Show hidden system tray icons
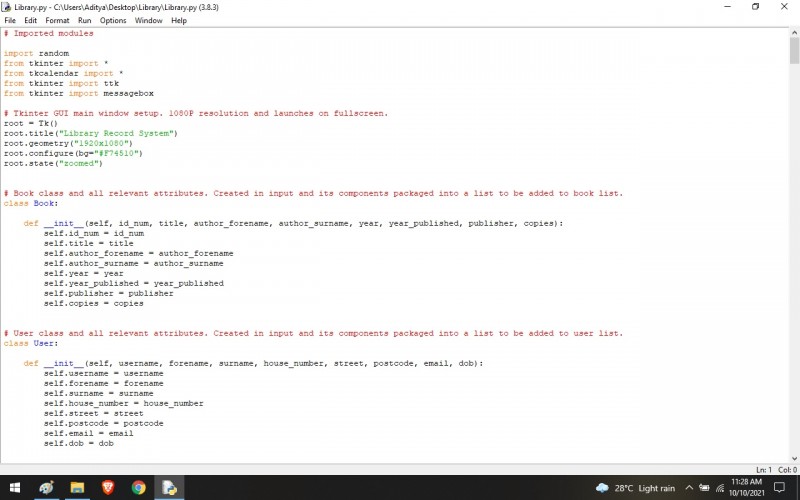Screen dimensions: 800x500 coord(689,488)
